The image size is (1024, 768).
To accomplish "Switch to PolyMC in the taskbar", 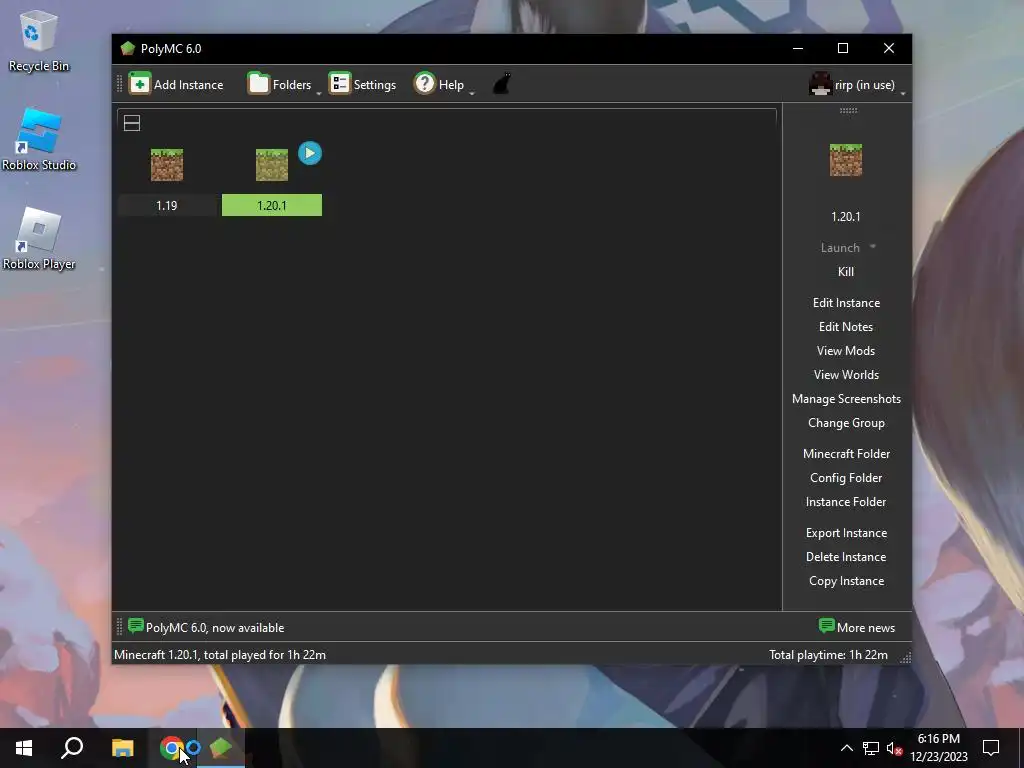I will [221, 748].
